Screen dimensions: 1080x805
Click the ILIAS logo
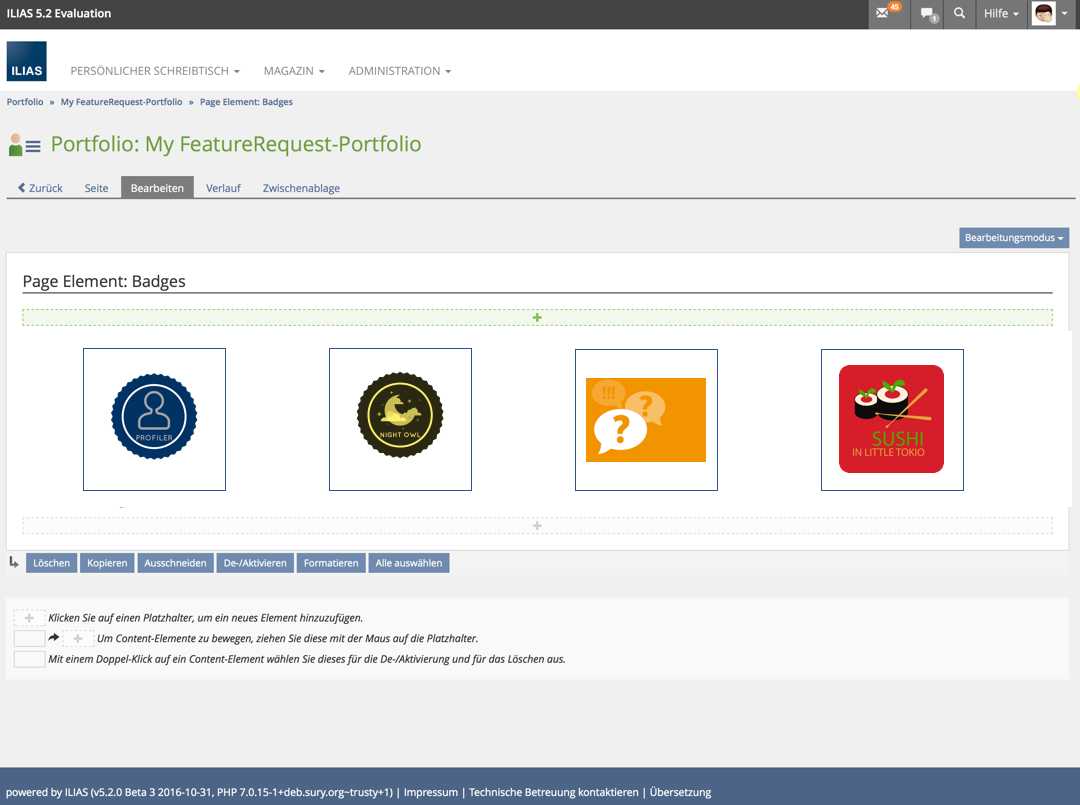pos(26,61)
